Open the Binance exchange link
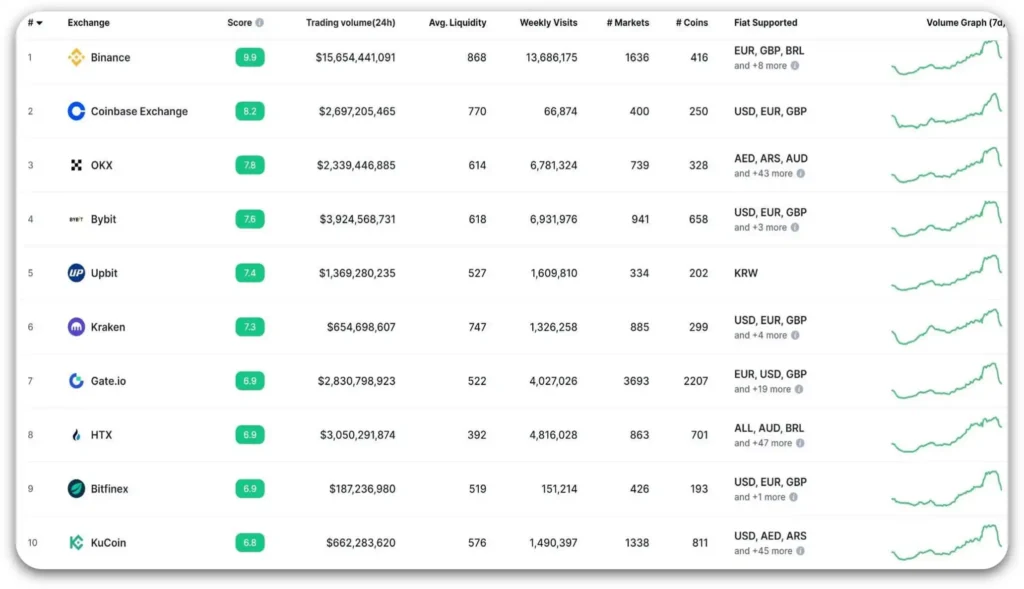 [110, 57]
